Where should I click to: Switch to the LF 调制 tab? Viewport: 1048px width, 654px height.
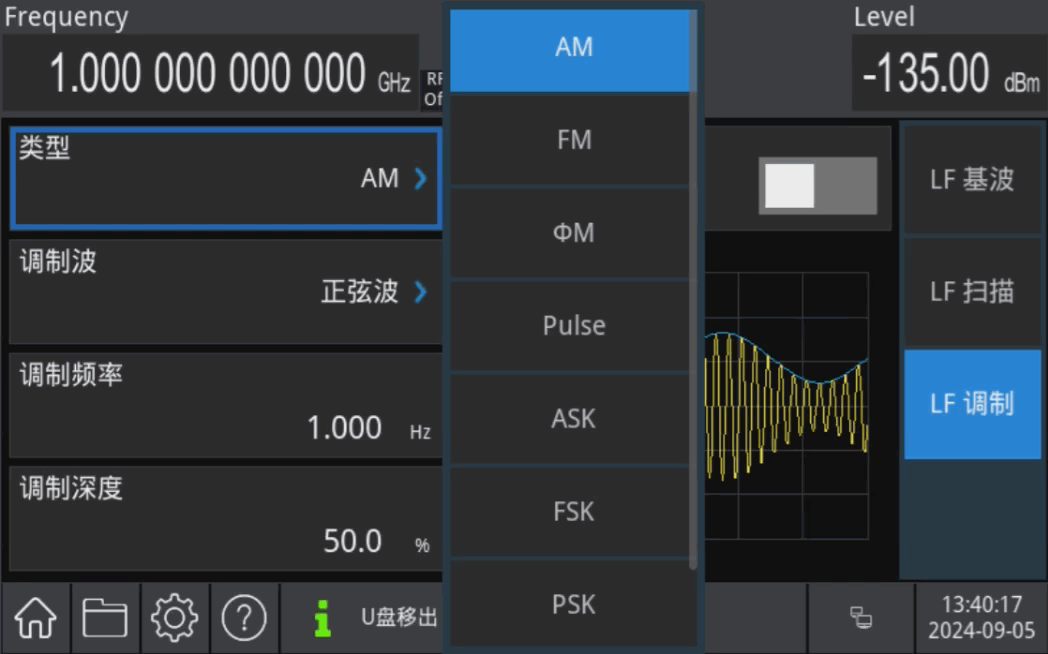[x=972, y=404]
